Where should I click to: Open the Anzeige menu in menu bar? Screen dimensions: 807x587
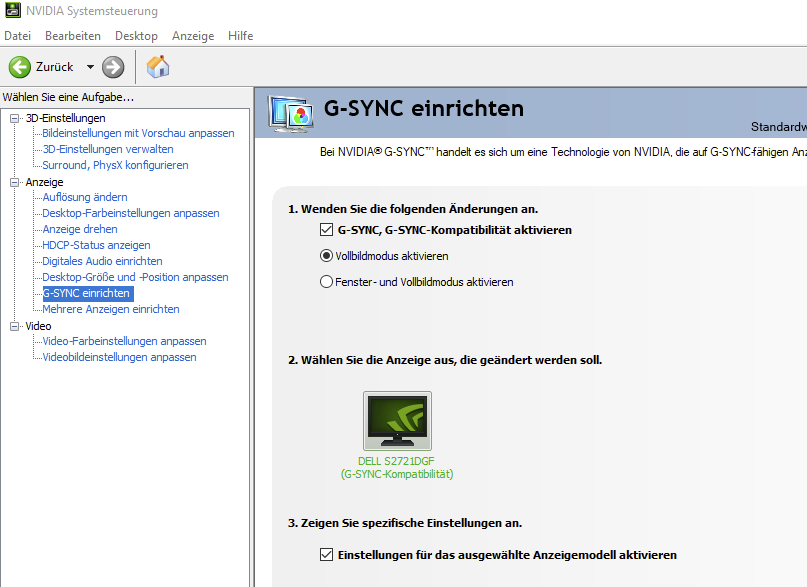[193, 36]
